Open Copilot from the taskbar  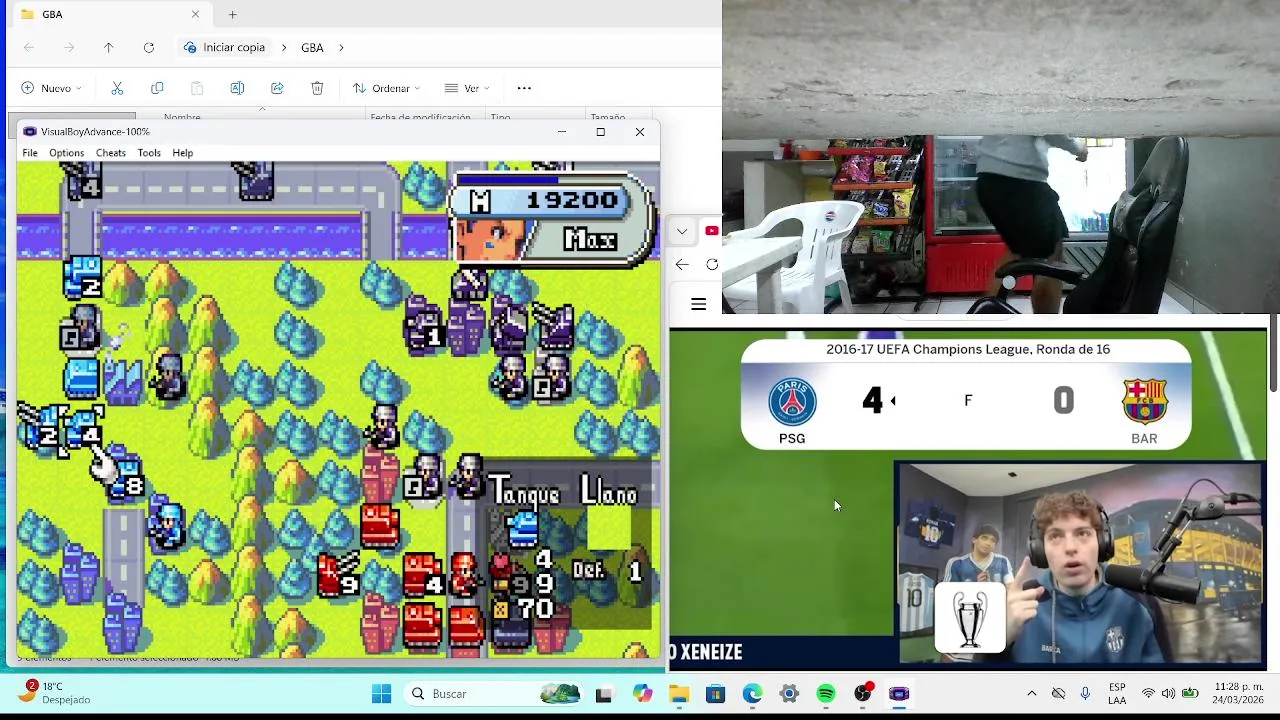[641, 693]
